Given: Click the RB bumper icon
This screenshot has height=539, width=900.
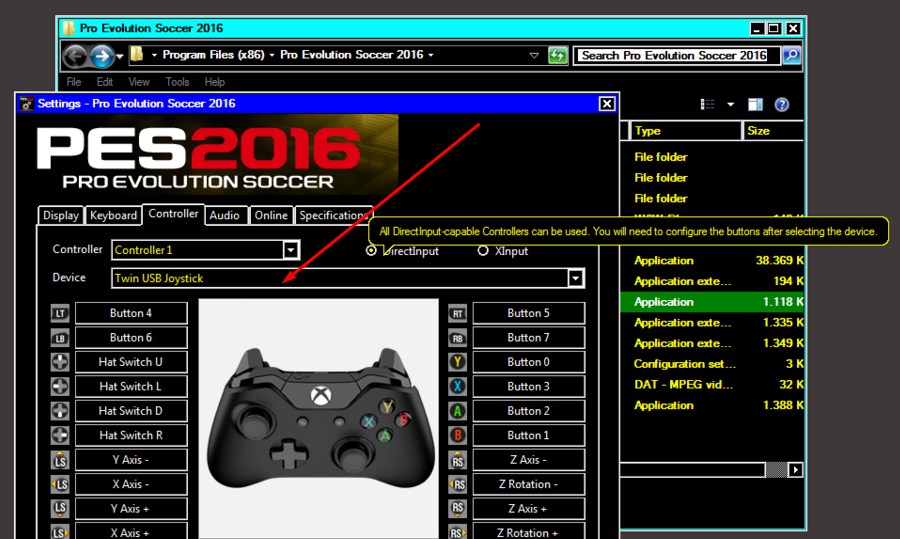Looking at the screenshot, I should pos(457,338).
